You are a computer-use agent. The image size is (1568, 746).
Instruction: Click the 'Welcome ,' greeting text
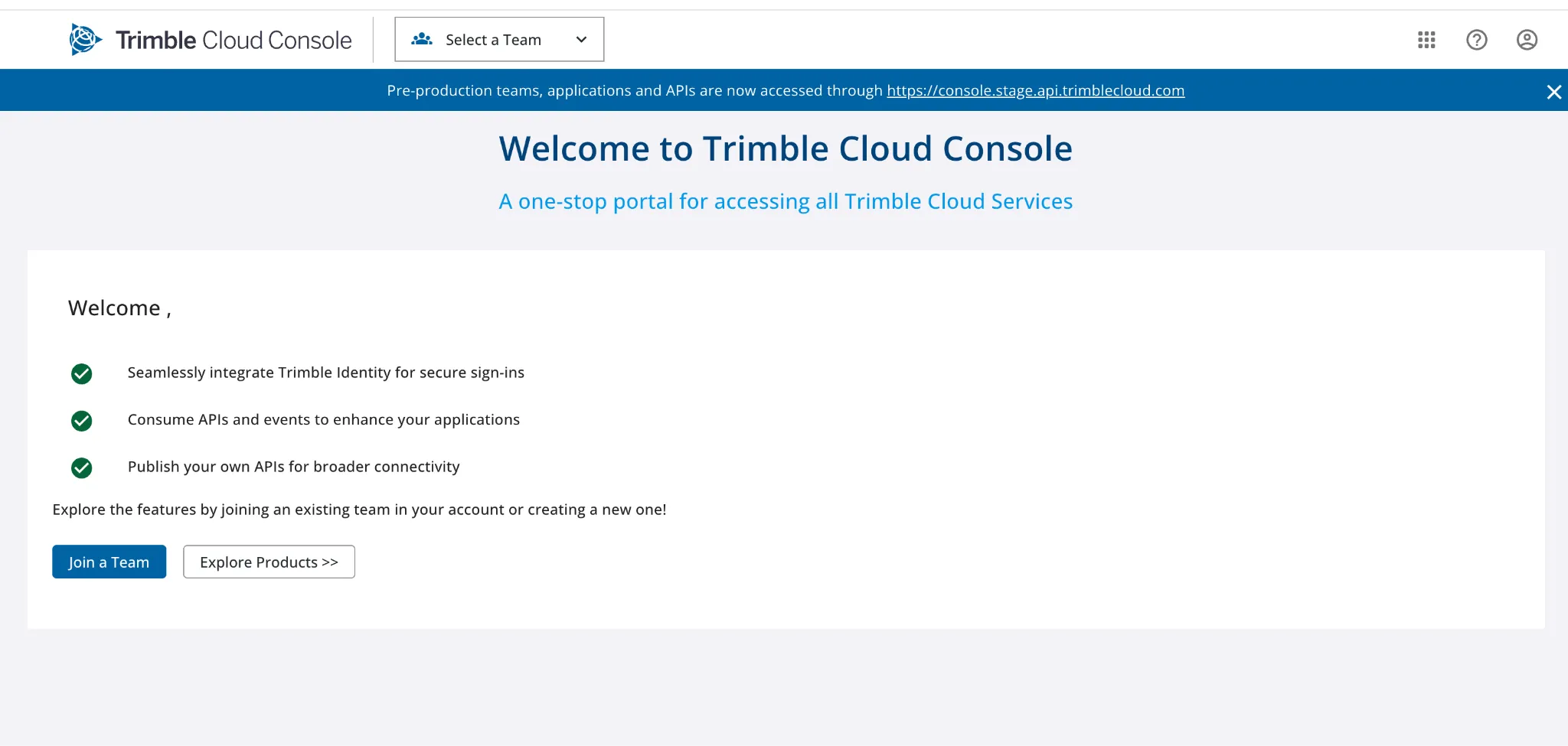coord(119,308)
